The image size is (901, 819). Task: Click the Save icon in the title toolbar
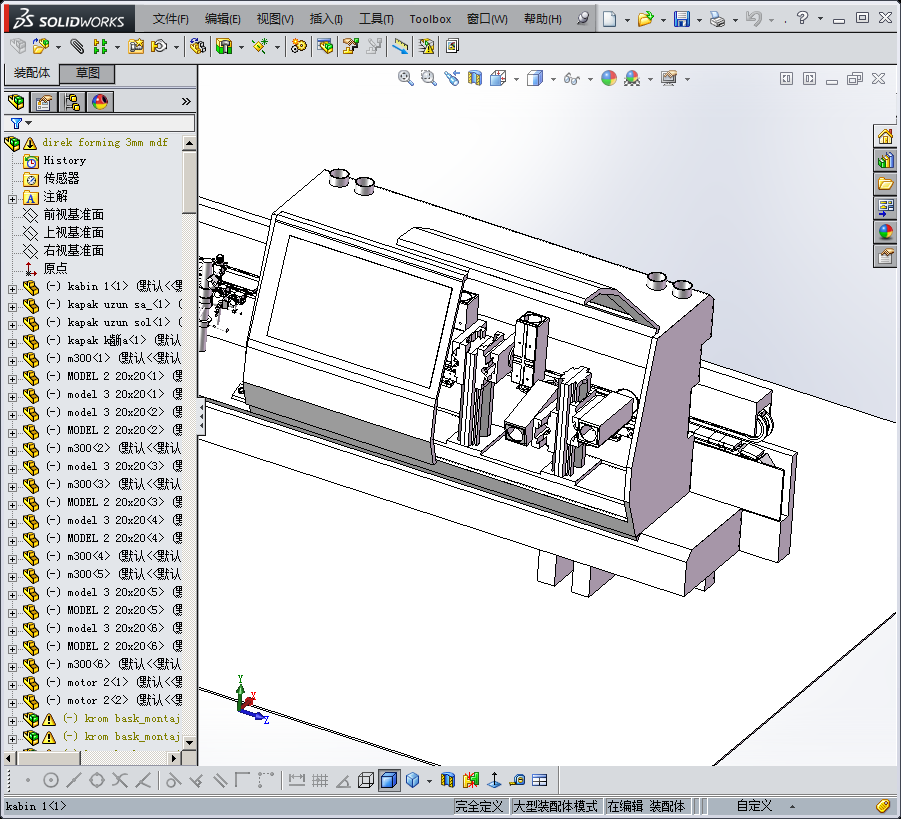click(681, 19)
